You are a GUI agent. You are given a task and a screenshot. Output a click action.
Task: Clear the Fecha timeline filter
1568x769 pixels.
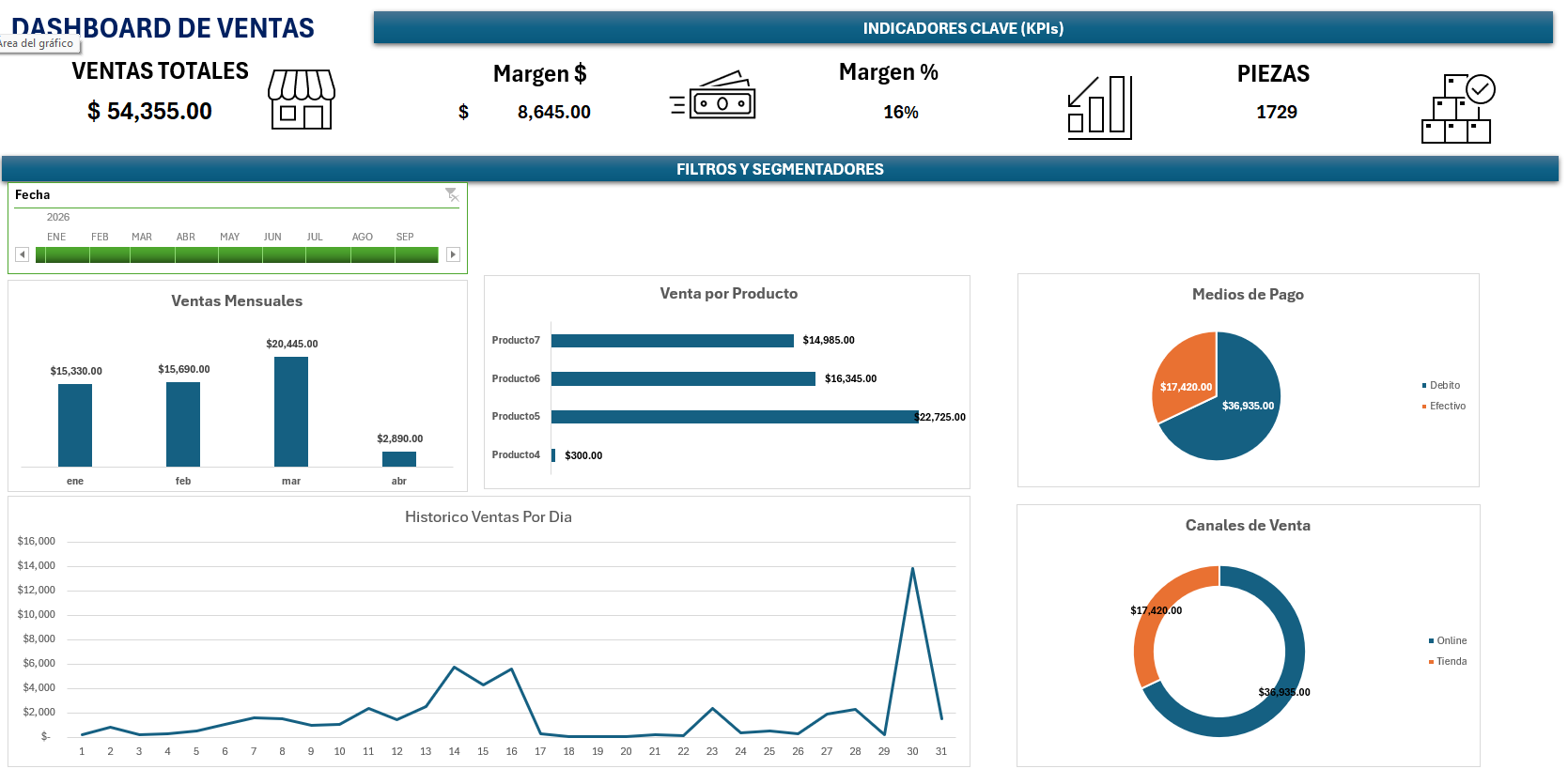pyautogui.click(x=452, y=194)
